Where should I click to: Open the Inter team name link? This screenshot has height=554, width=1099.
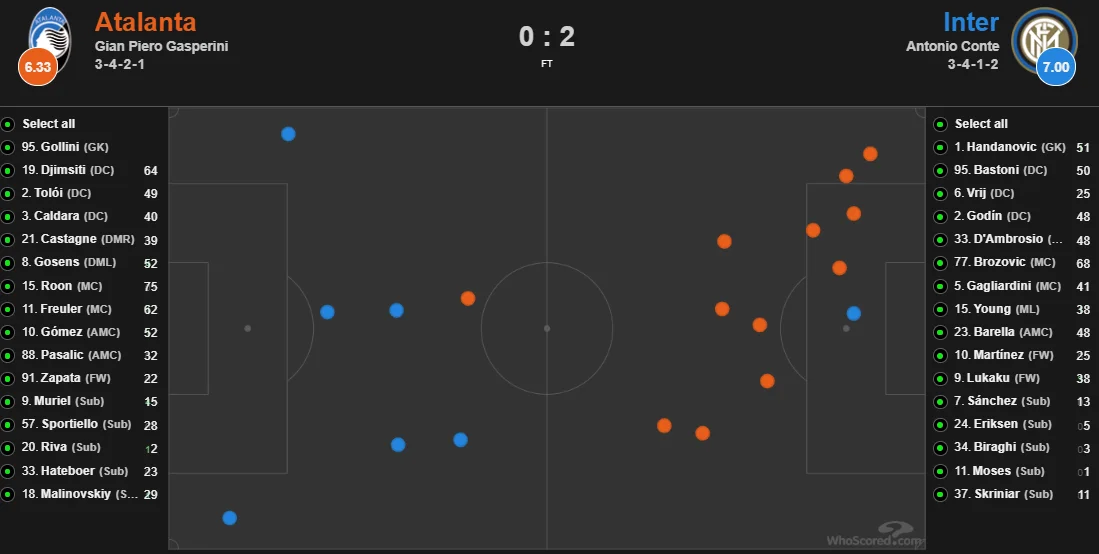pyautogui.click(x=970, y=22)
